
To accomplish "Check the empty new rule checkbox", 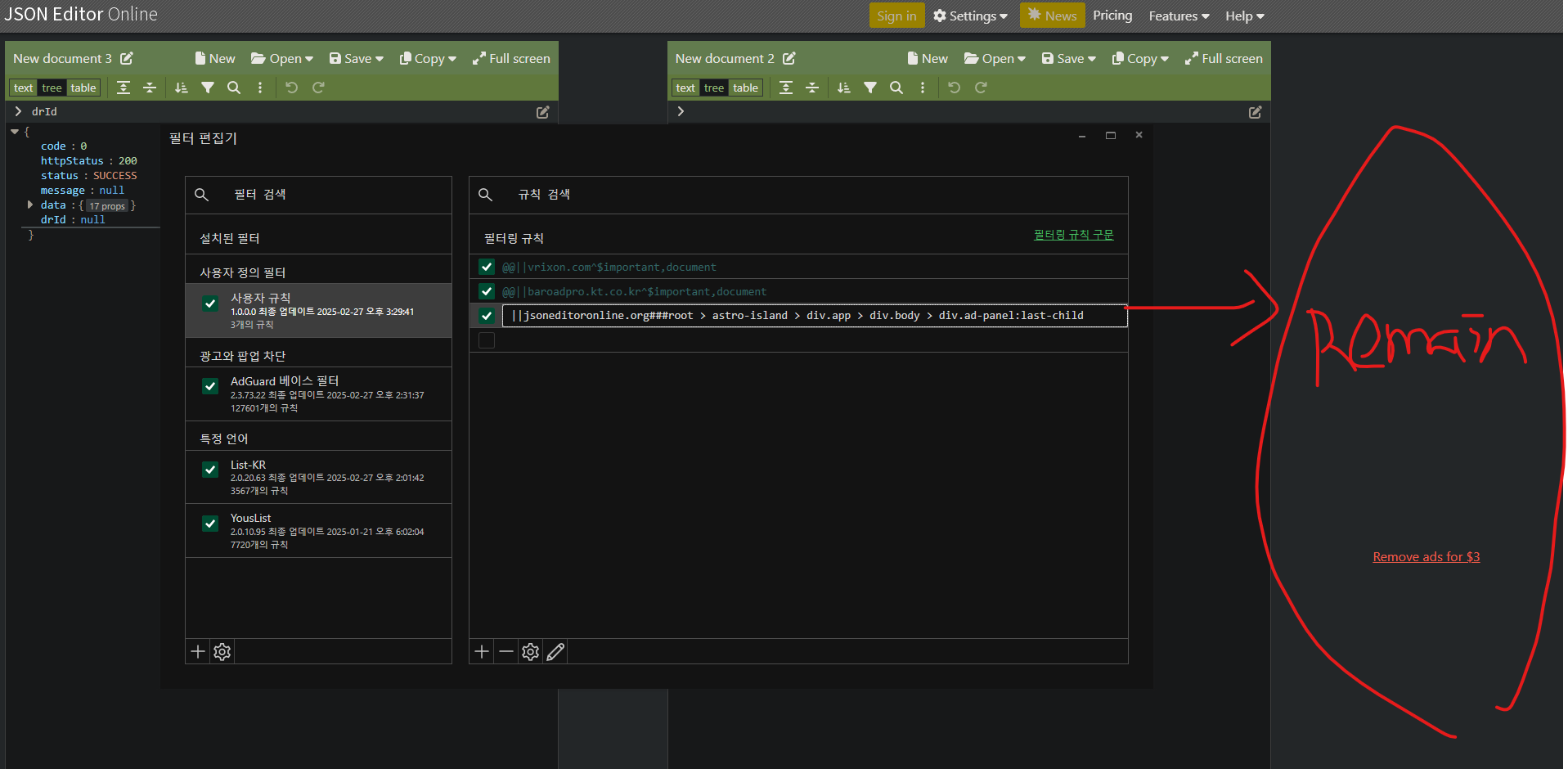I will coord(487,340).
